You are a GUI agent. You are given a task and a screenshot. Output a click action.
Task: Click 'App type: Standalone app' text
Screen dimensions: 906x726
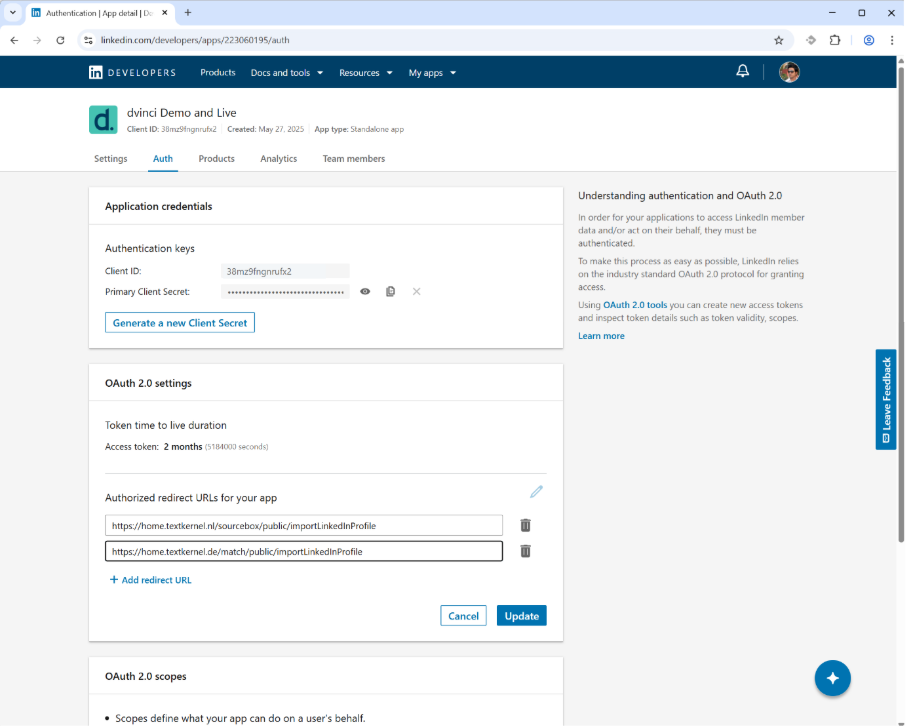pyautogui.click(x=359, y=129)
